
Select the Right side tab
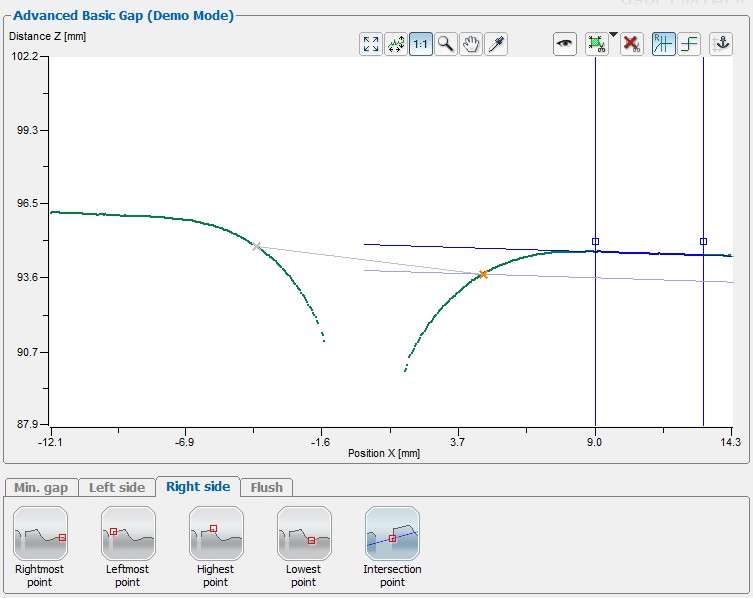pos(198,487)
